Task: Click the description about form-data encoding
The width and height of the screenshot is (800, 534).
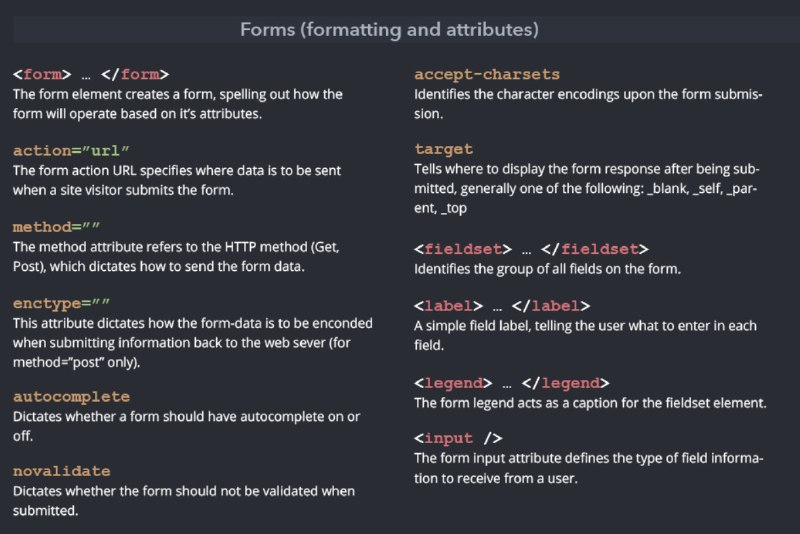Action: [x=193, y=343]
